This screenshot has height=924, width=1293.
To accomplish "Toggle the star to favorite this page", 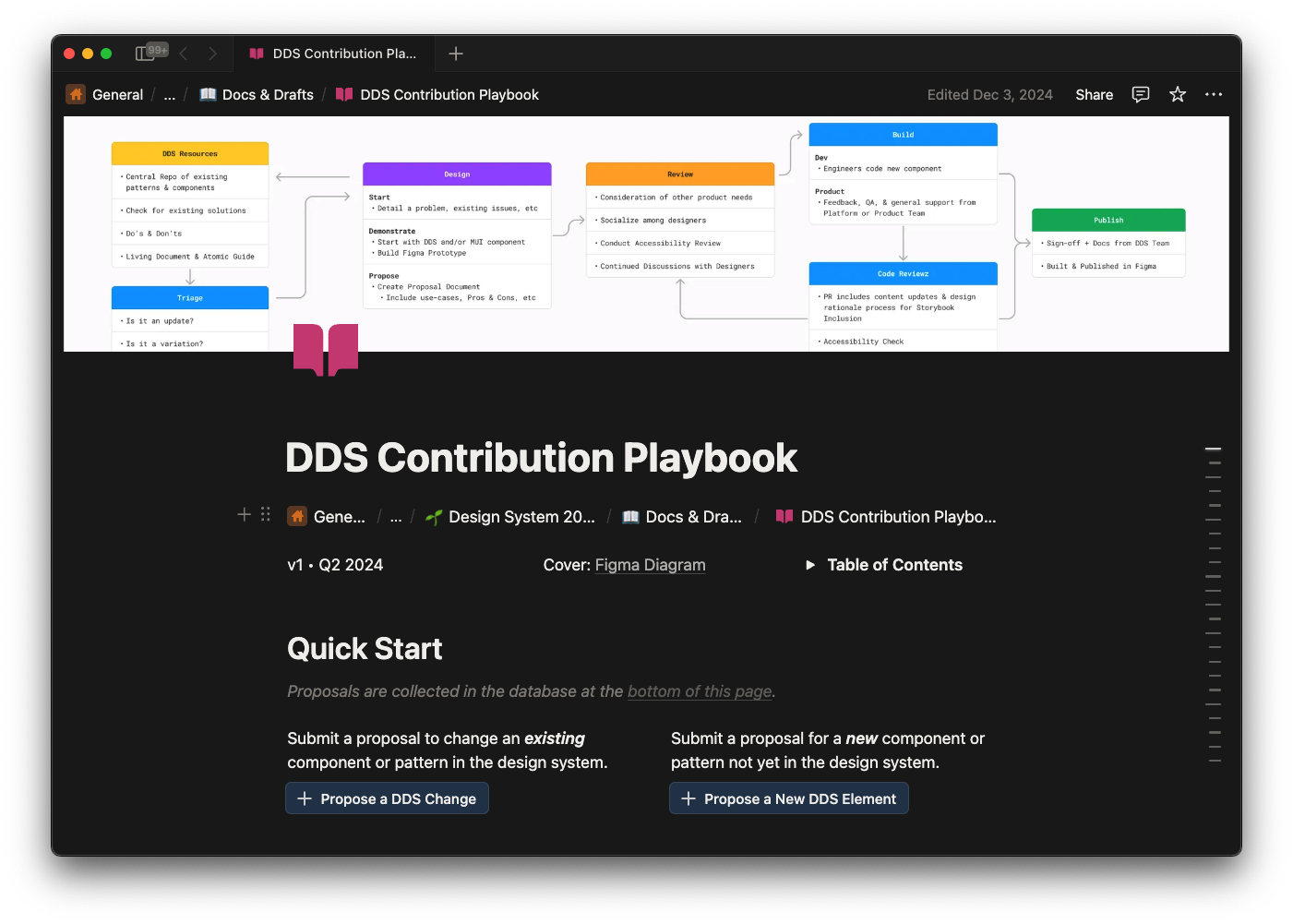I will tap(1178, 94).
